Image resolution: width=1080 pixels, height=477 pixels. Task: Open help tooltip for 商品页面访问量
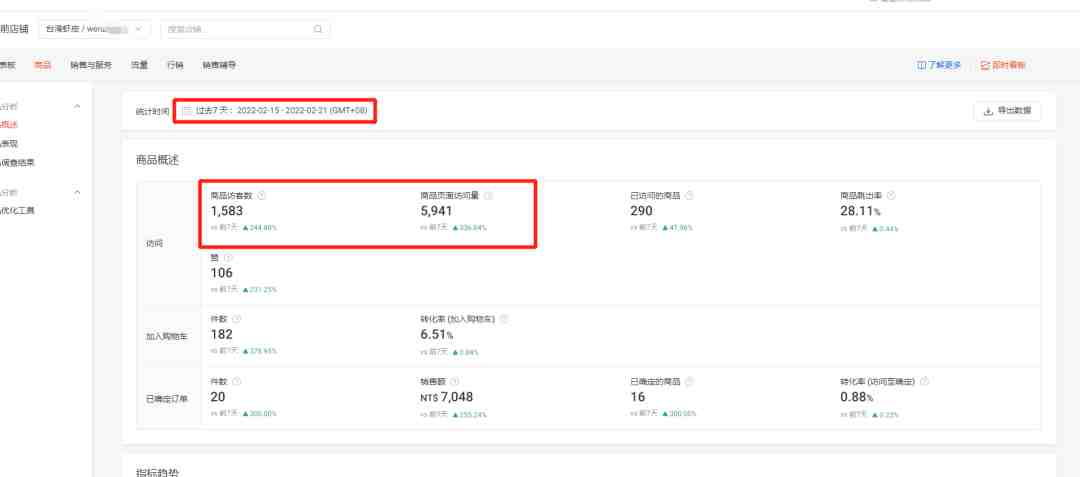tap(488, 195)
